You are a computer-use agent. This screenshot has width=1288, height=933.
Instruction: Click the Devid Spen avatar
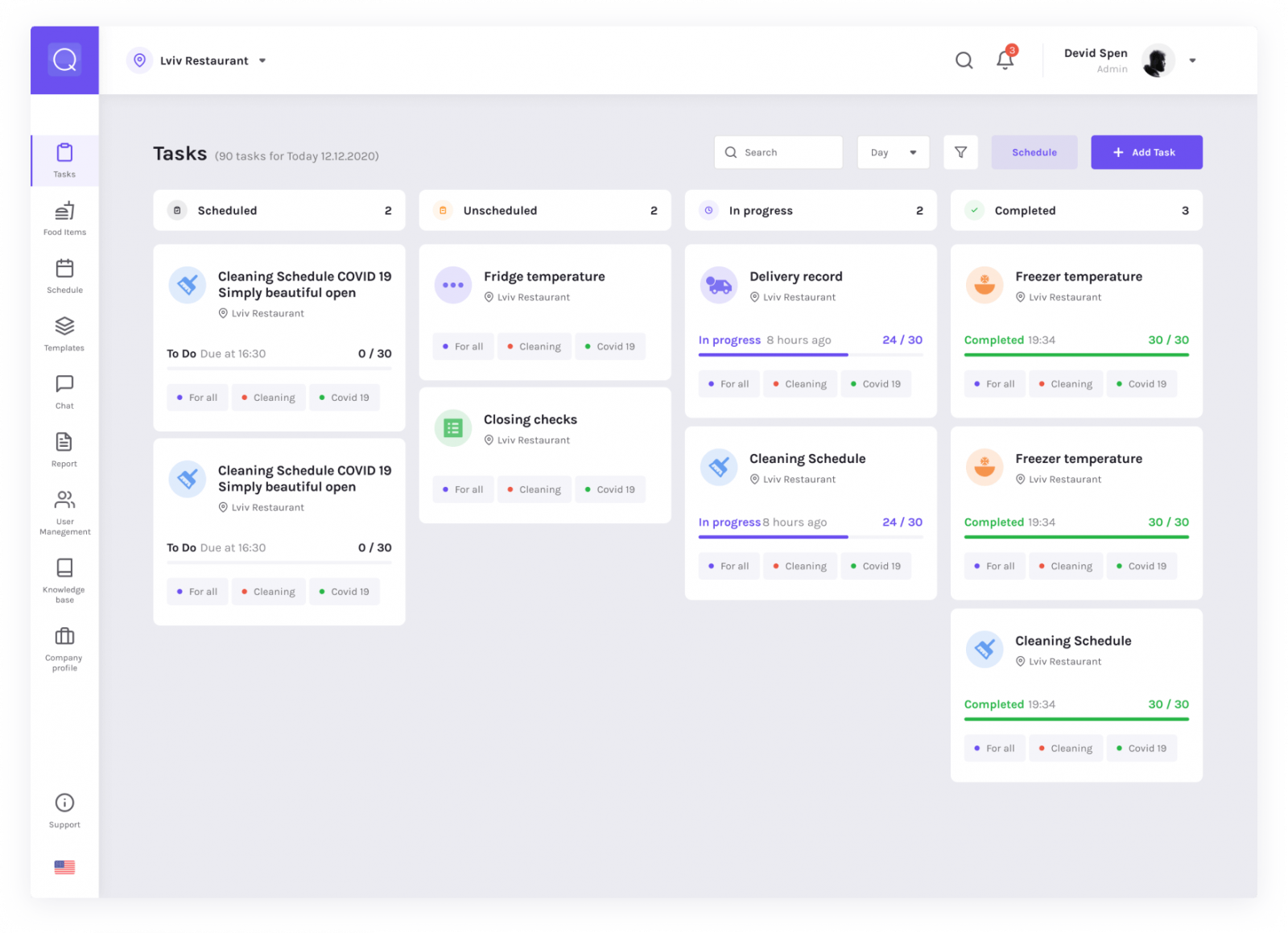coord(1158,60)
